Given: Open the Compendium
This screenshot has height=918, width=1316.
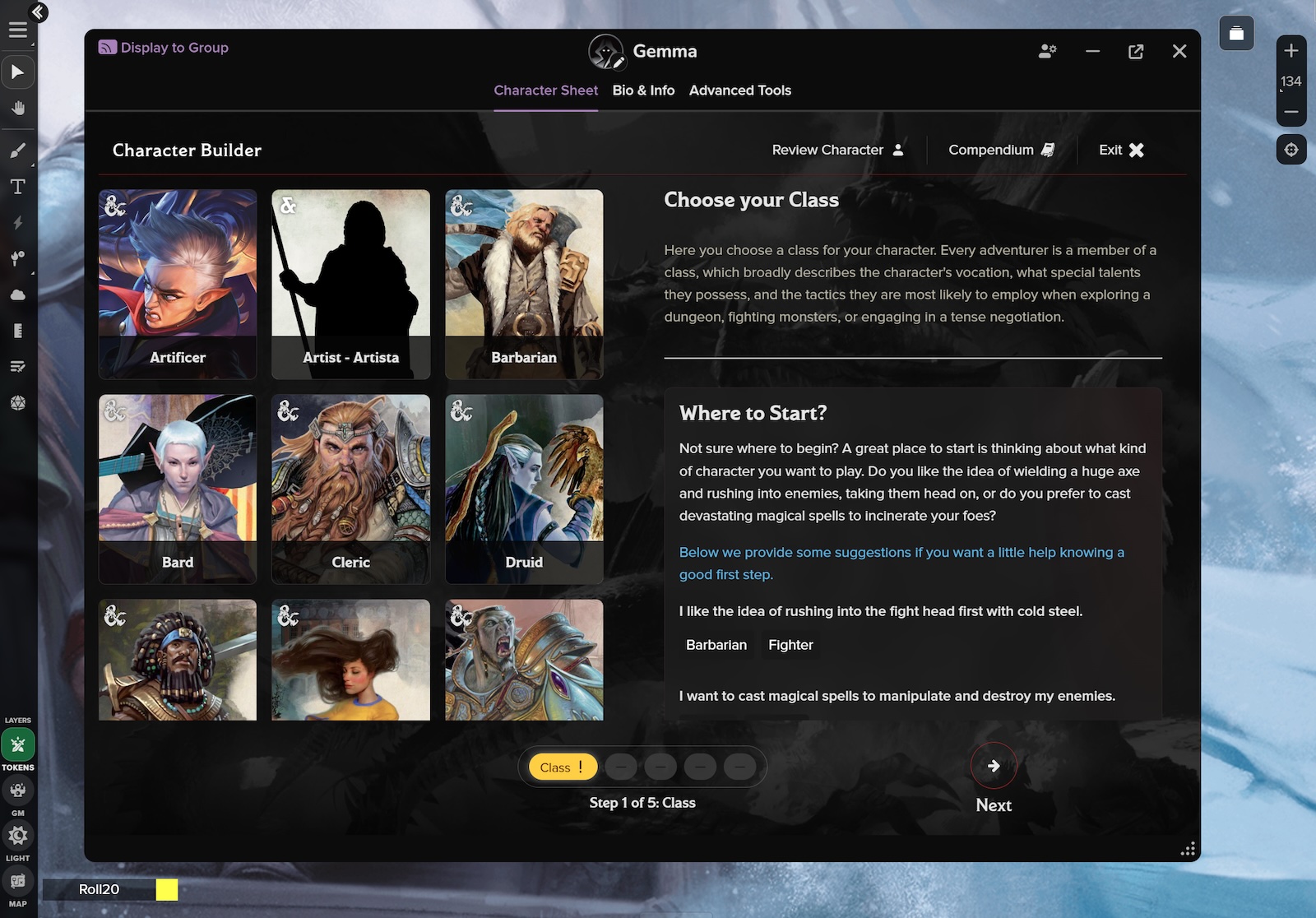Looking at the screenshot, I should tap(1002, 150).
